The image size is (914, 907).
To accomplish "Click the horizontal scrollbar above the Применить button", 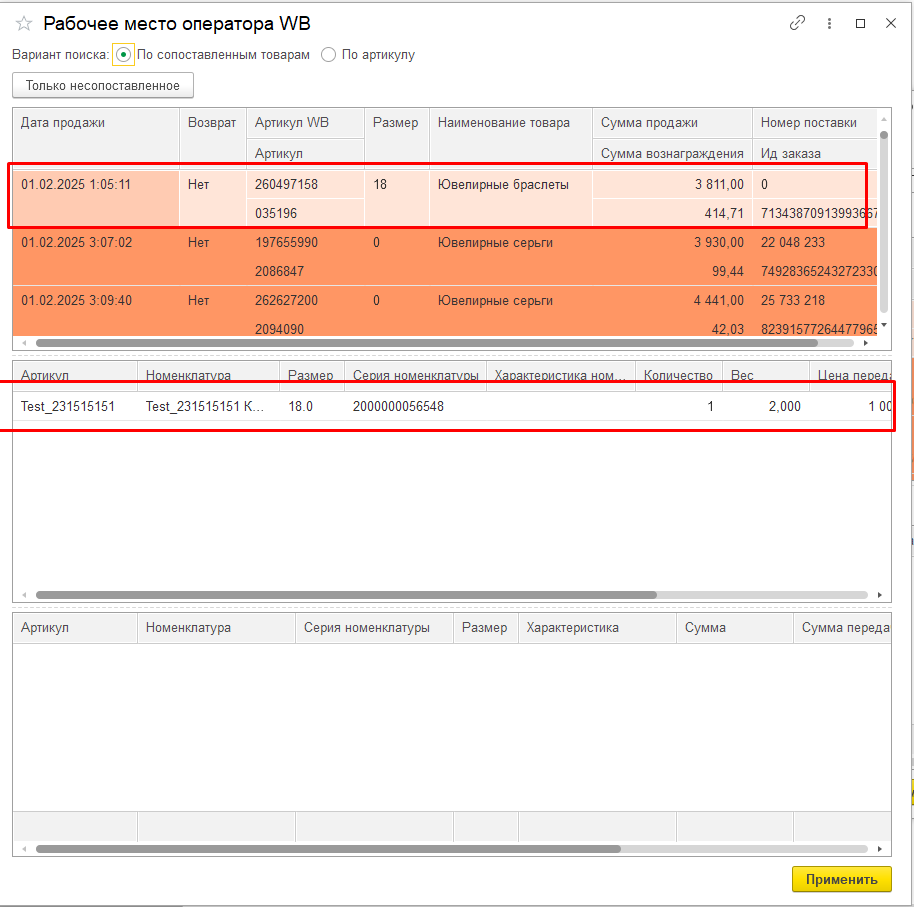I will [x=328, y=849].
